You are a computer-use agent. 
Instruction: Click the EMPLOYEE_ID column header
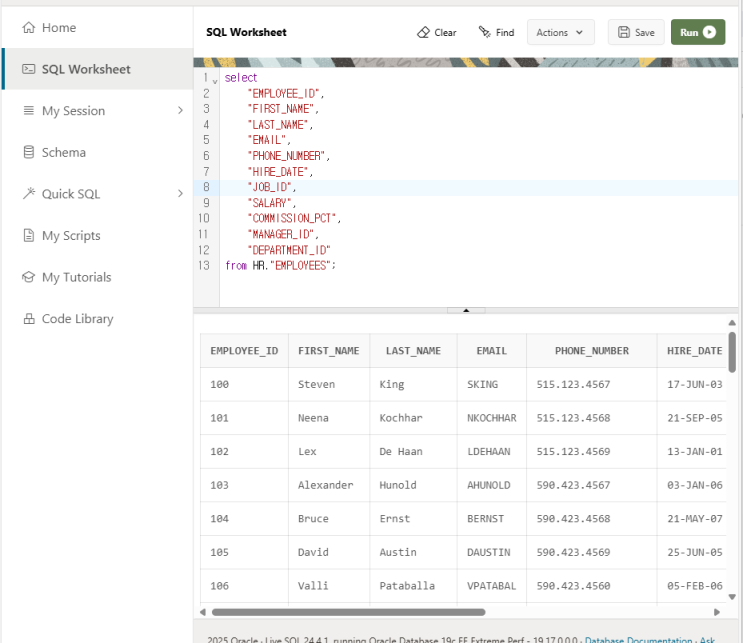(x=244, y=351)
